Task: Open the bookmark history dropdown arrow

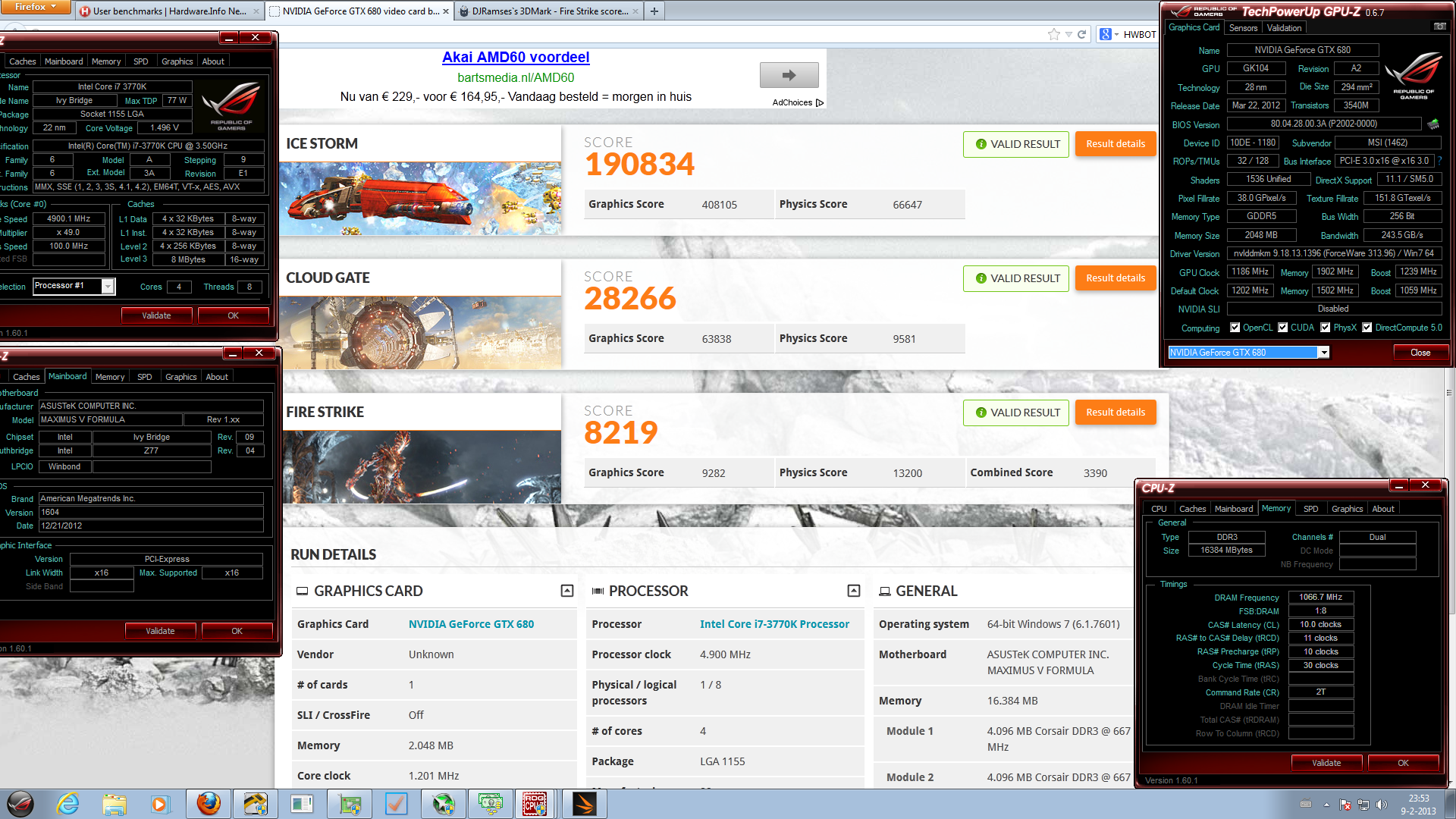Action: [x=1068, y=34]
